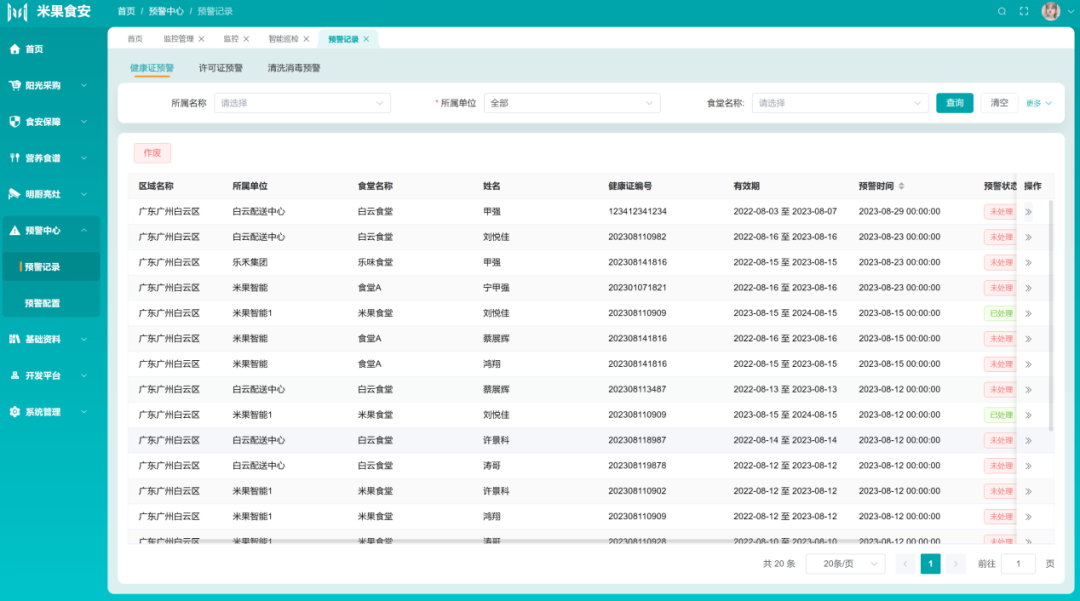Viewport: 1080px width, 601px height.
Task: Open row actions for 202308118987
Action: [x=1028, y=441]
